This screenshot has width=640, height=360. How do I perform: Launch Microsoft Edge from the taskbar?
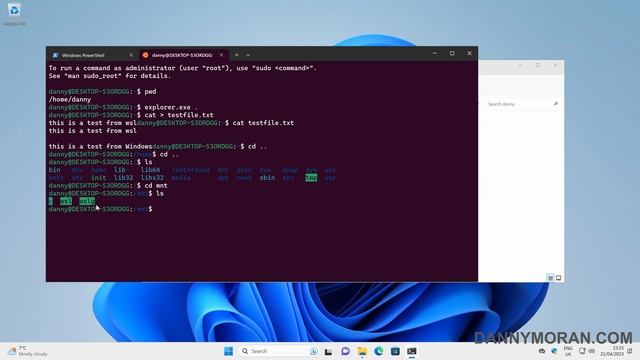pyautogui.click(x=378, y=351)
